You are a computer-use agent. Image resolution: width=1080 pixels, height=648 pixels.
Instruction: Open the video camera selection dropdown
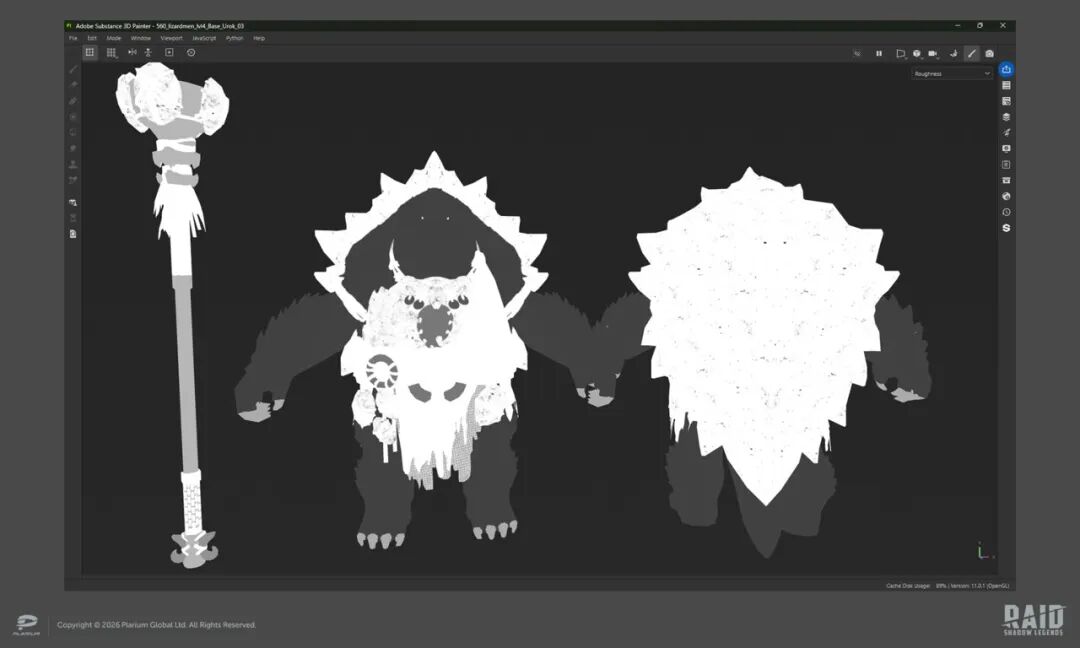933,53
